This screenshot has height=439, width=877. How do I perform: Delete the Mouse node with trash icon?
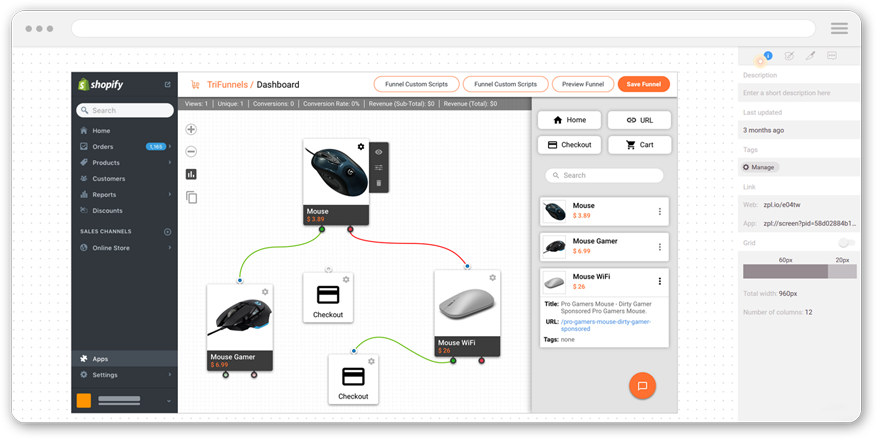379,183
